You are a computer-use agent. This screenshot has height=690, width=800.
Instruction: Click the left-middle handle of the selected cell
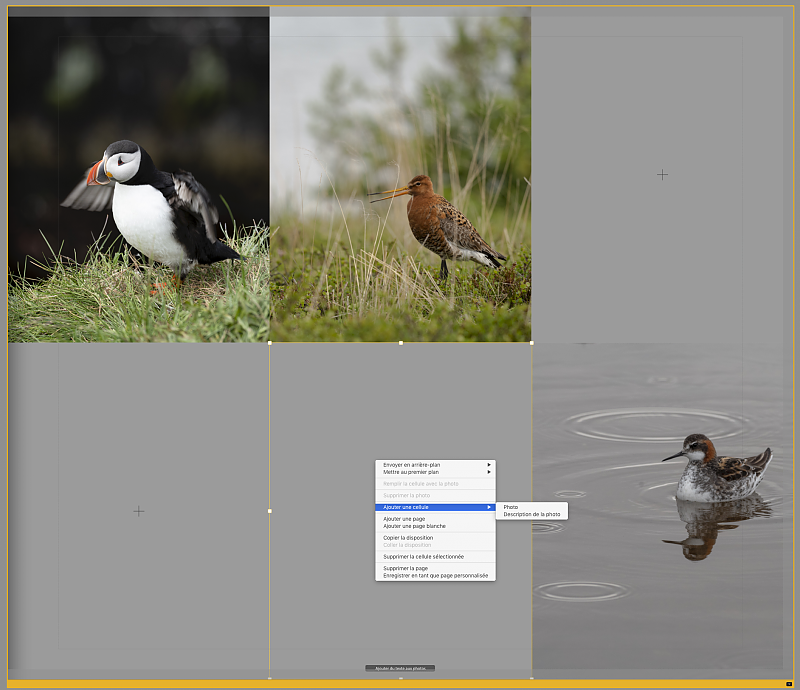pos(270,511)
